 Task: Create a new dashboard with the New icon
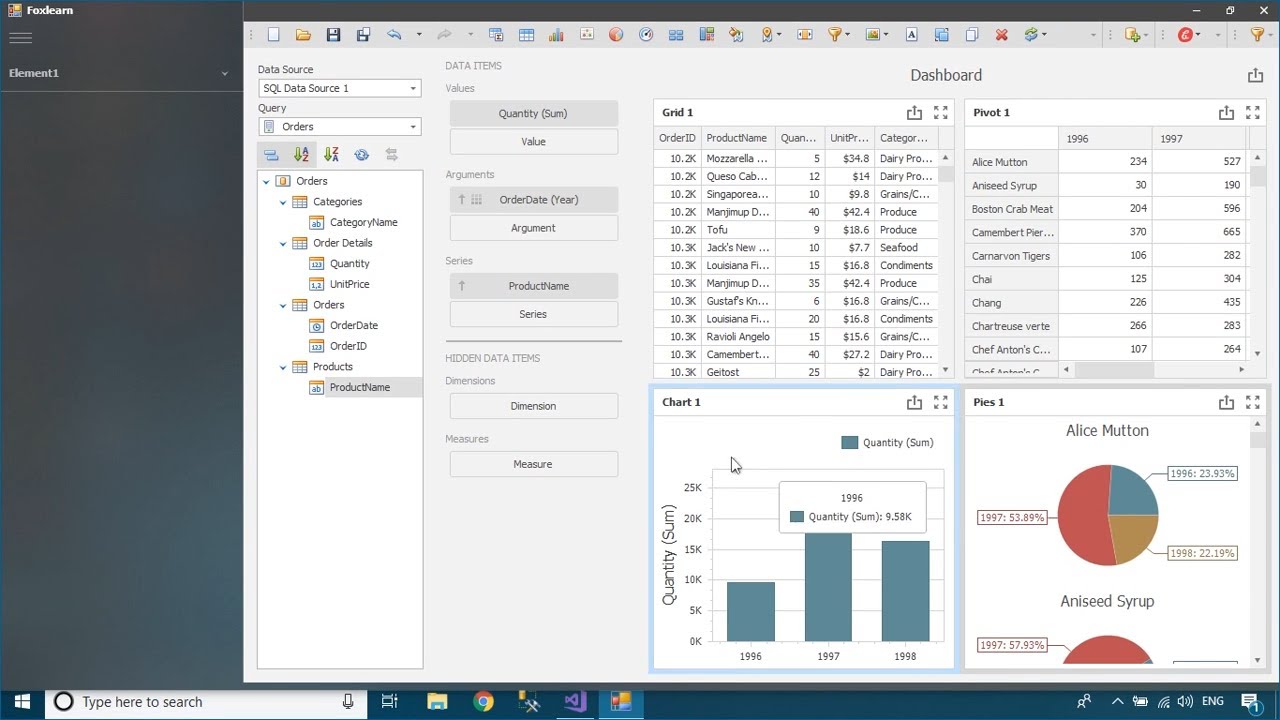273,35
